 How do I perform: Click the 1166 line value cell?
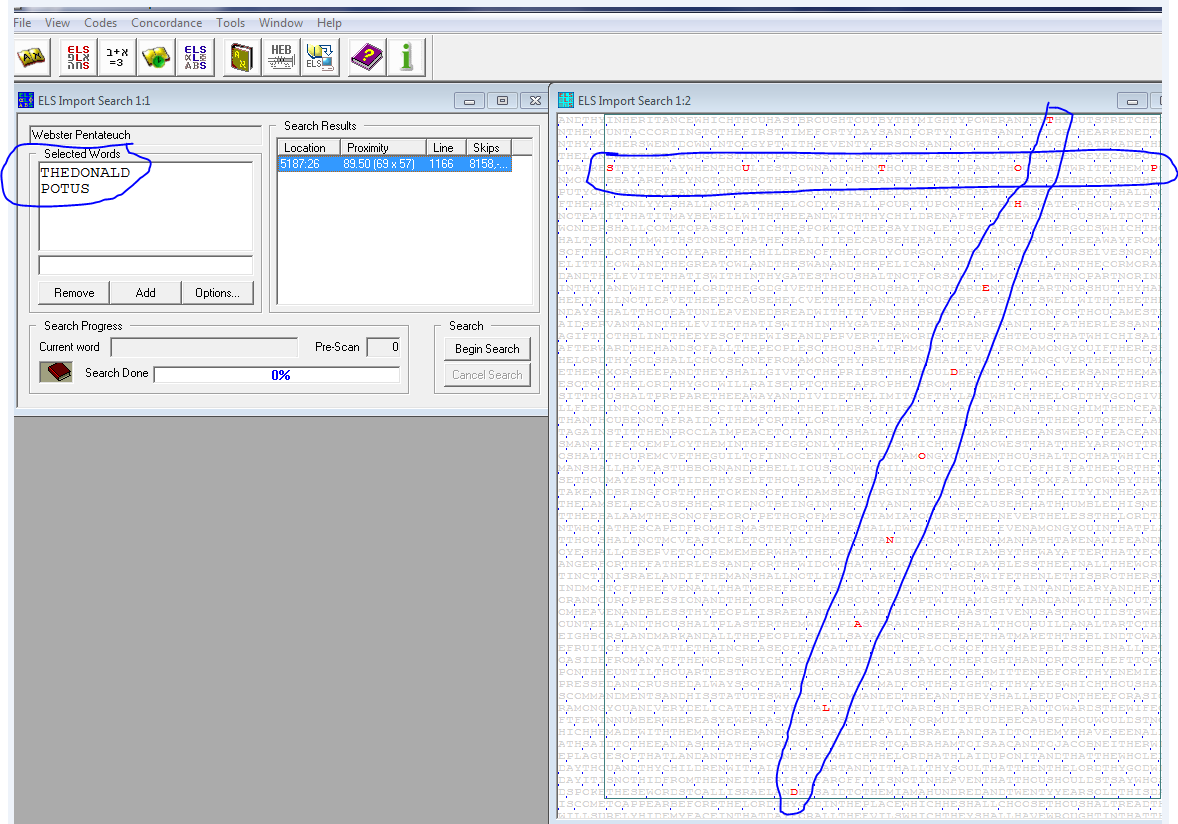click(x=442, y=164)
